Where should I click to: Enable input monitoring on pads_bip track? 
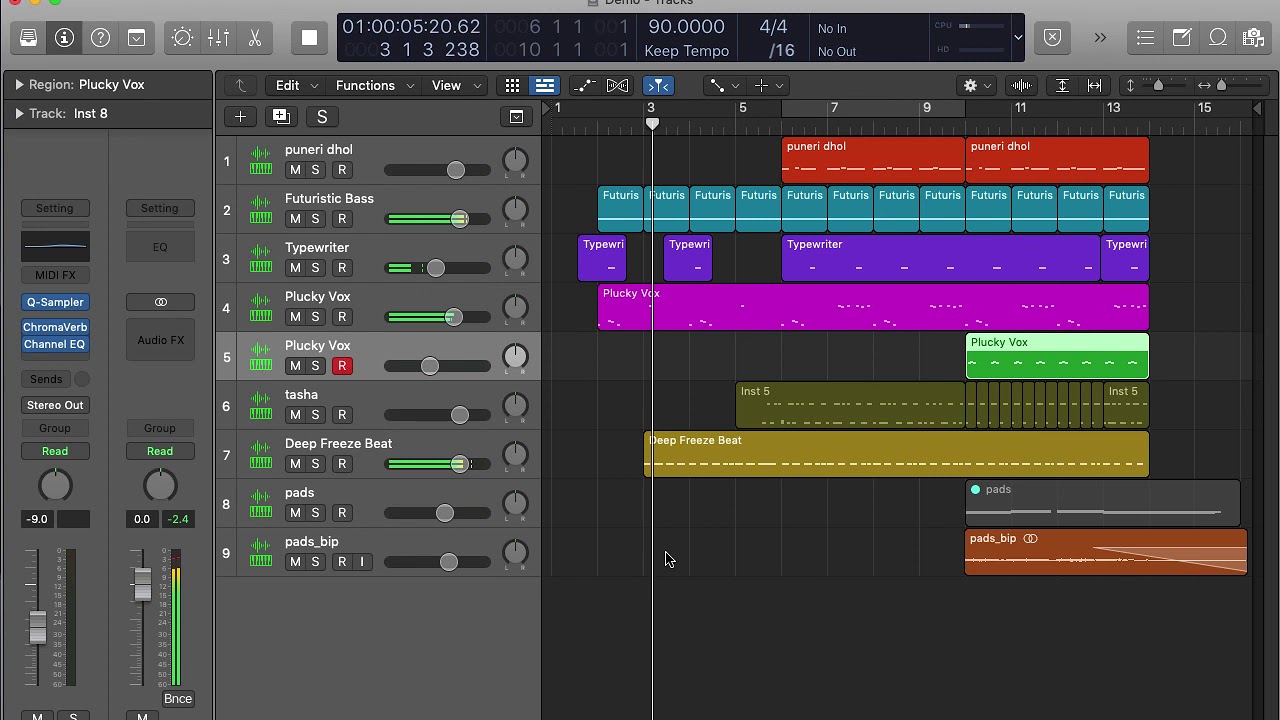click(x=362, y=562)
